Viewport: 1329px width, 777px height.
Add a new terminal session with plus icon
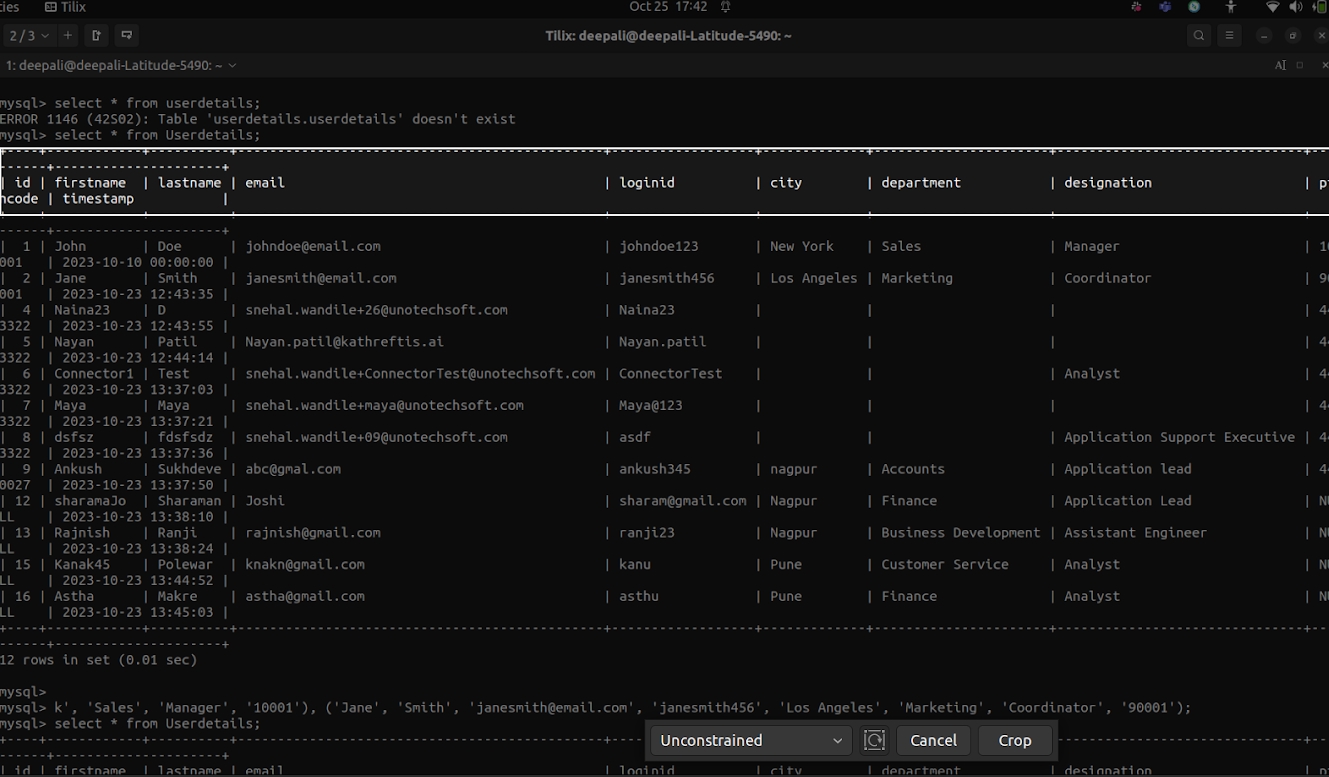click(68, 36)
